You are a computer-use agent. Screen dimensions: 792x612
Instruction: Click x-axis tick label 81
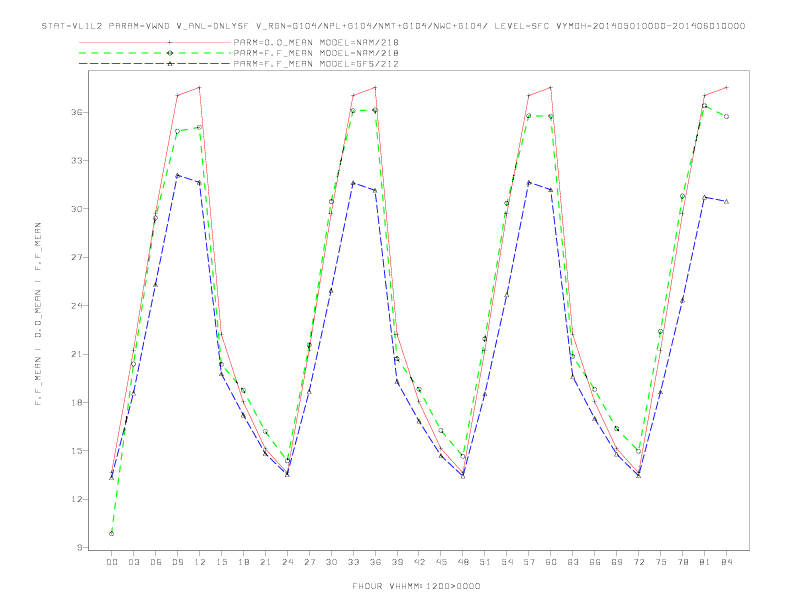[x=705, y=562]
